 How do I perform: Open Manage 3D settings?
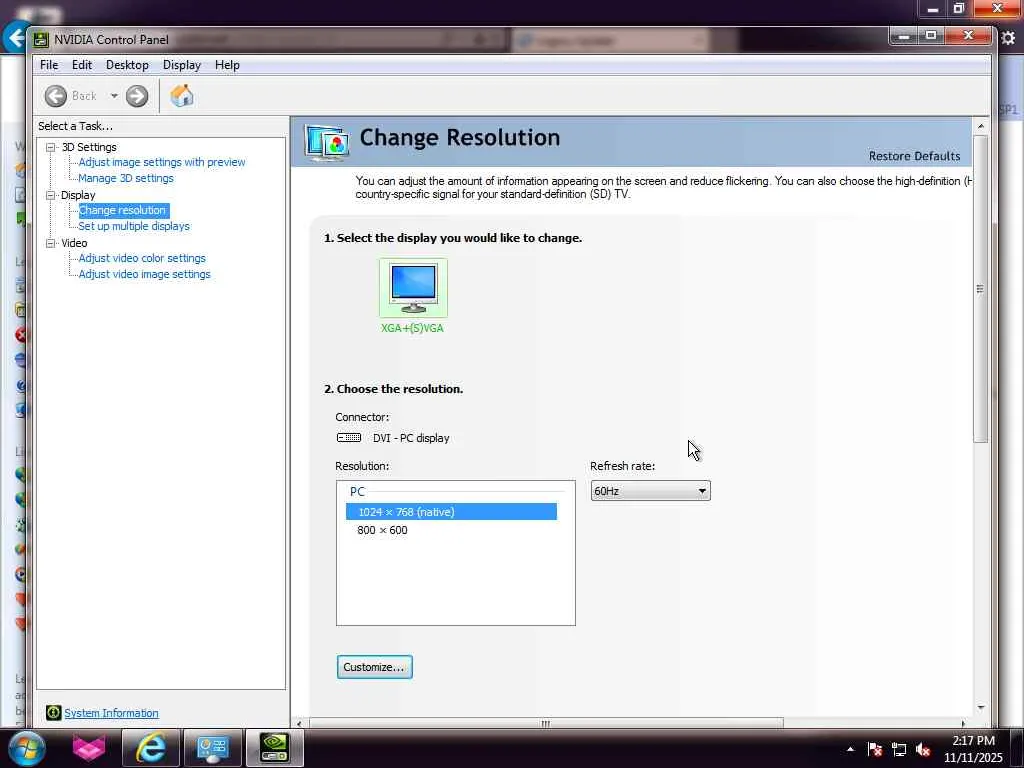click(x=126, y=178)
